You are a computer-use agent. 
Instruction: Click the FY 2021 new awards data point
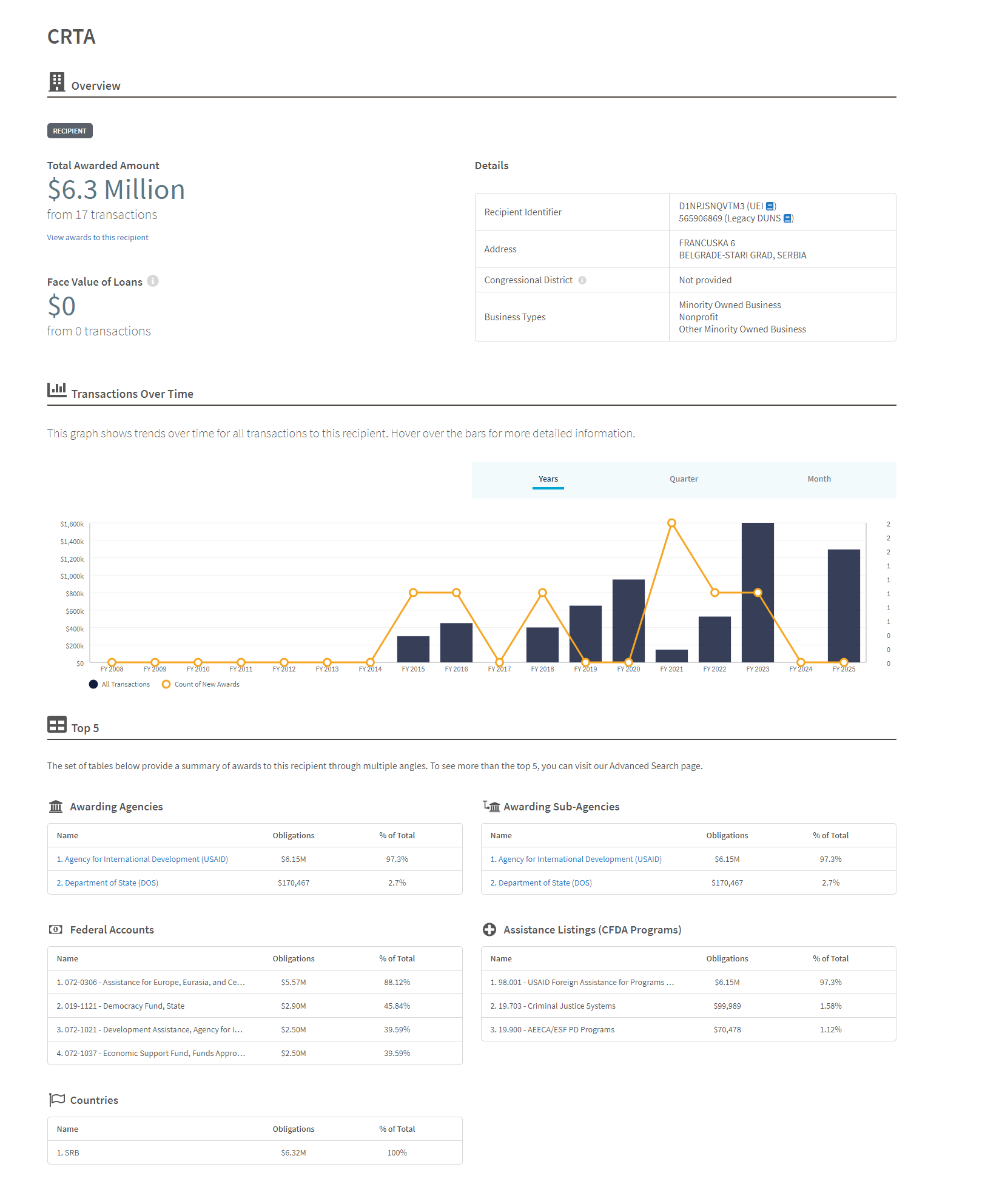(671, 523)
